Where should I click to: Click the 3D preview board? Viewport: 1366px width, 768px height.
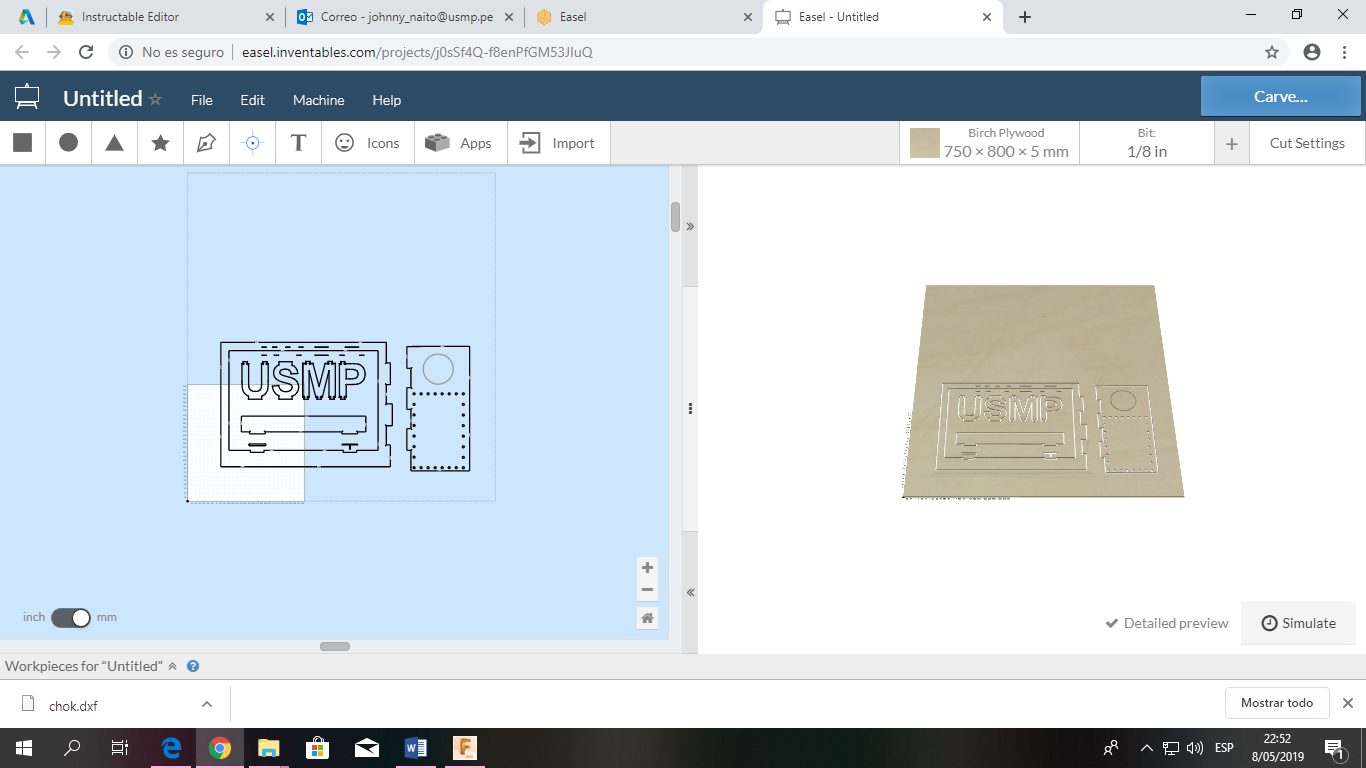pos(1043,391)
